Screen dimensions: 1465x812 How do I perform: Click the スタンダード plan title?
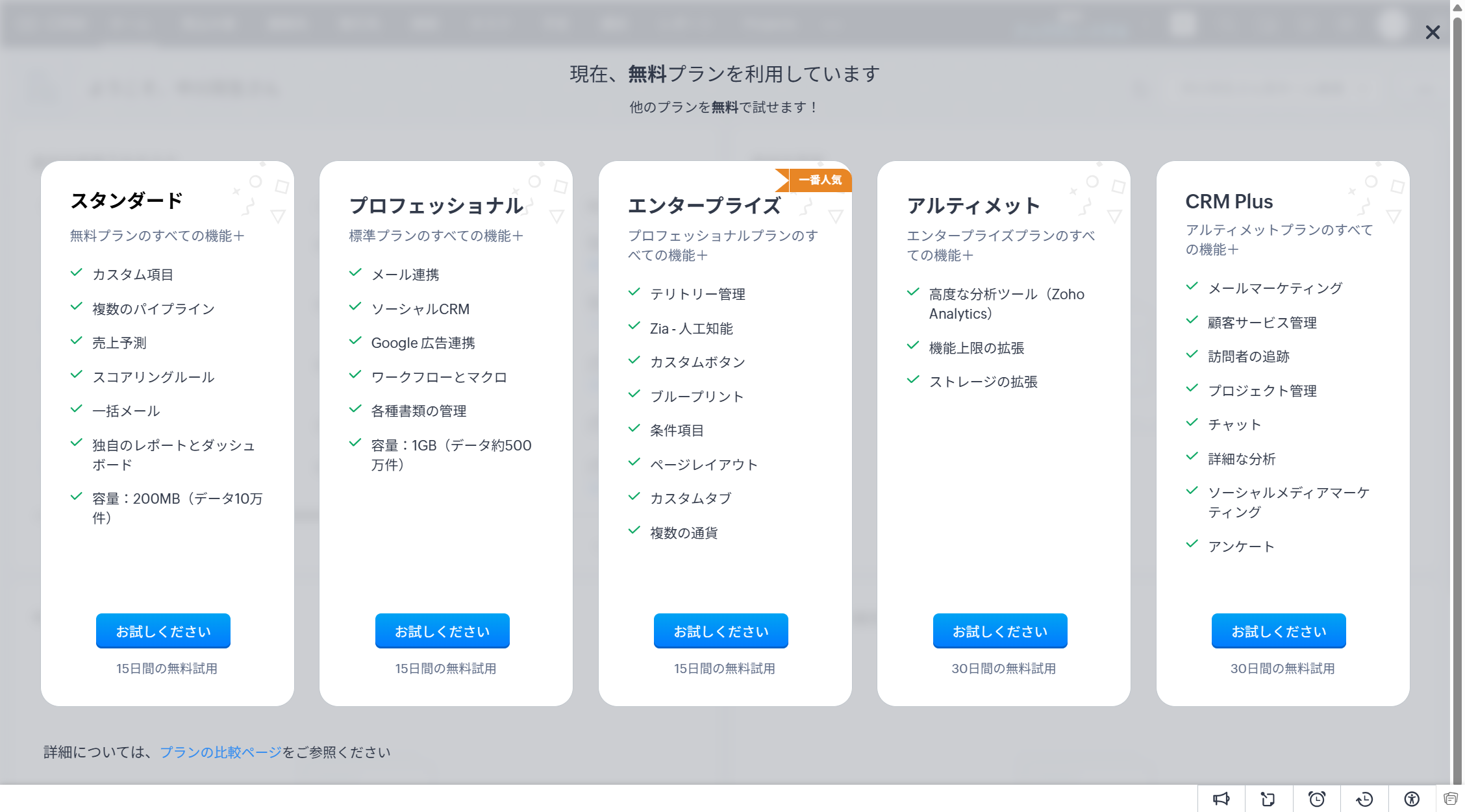pyautogui.click(x=127, y=201)
